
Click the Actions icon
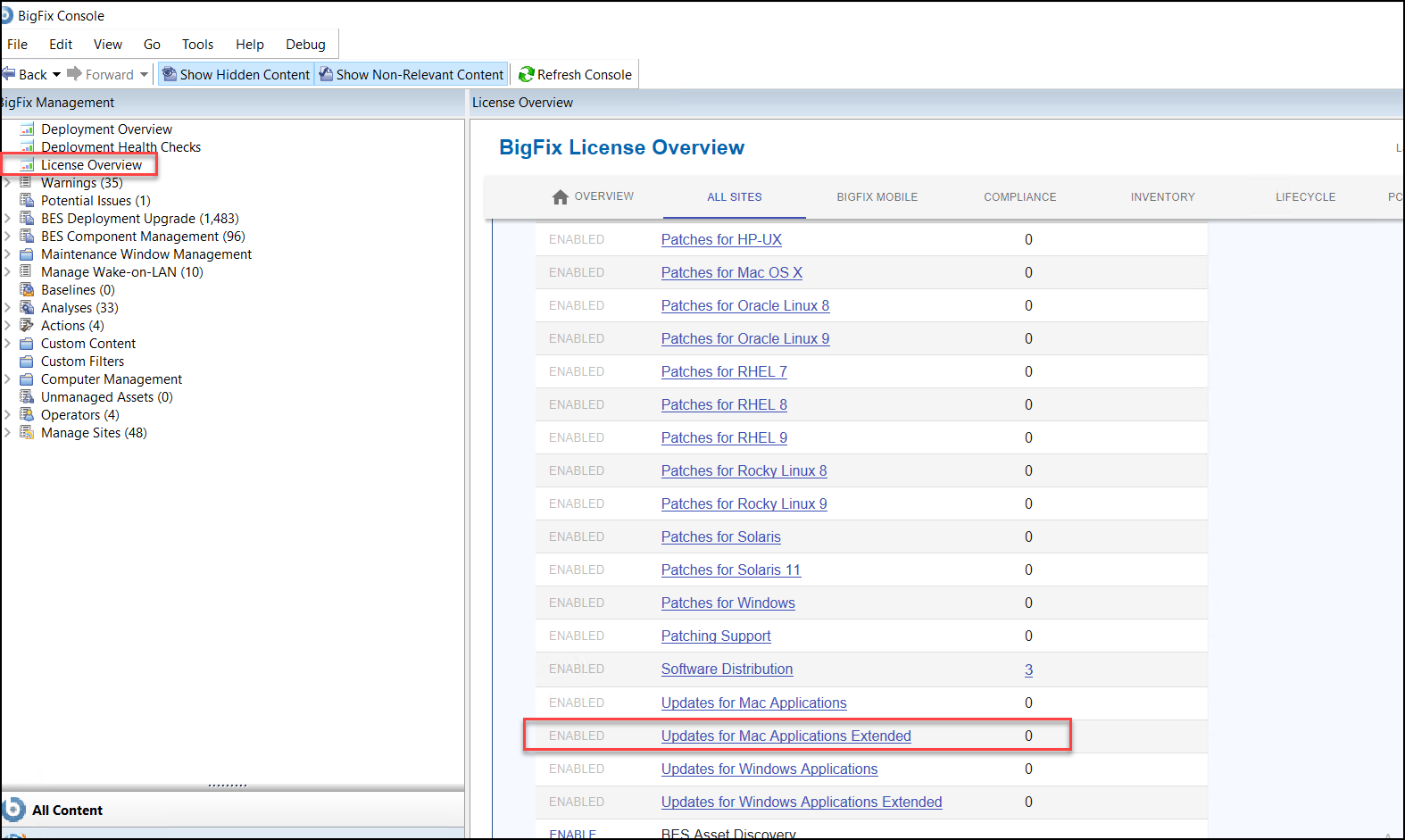pos(27,326)
